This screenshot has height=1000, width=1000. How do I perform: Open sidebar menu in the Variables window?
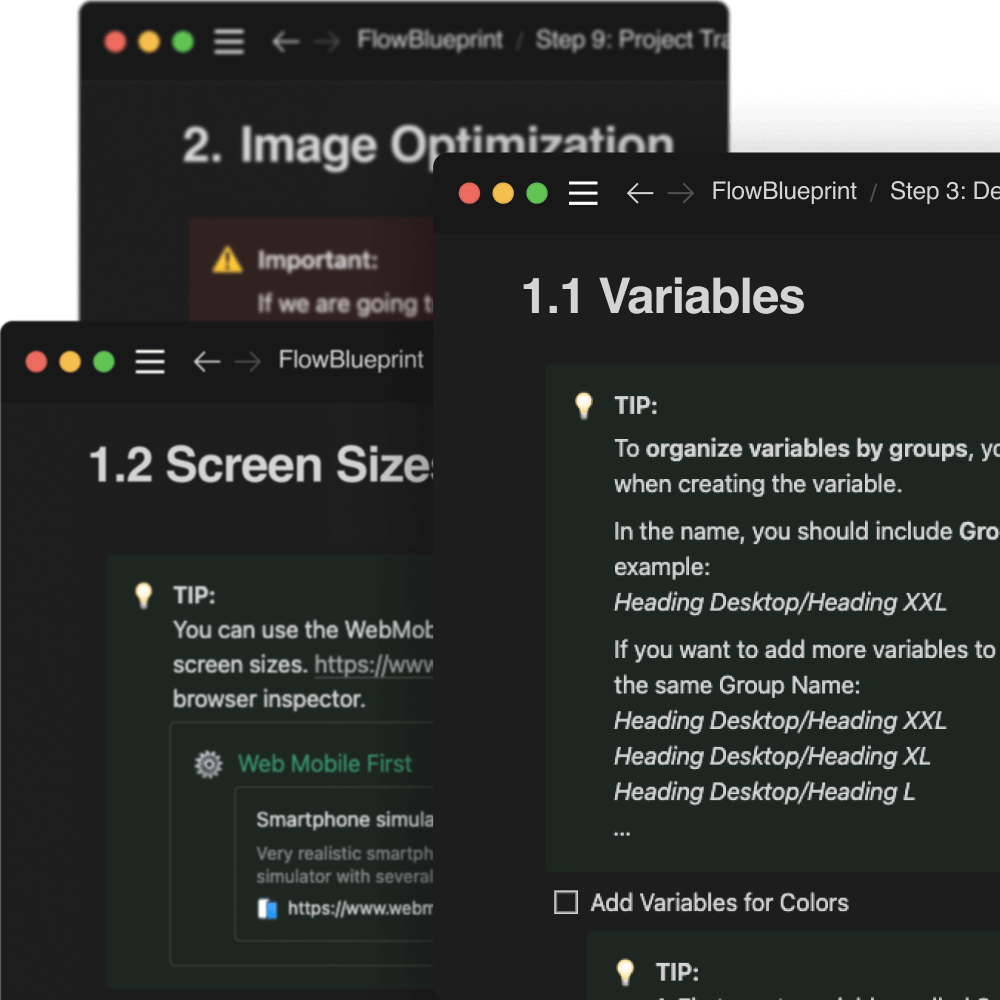(583, 193)
